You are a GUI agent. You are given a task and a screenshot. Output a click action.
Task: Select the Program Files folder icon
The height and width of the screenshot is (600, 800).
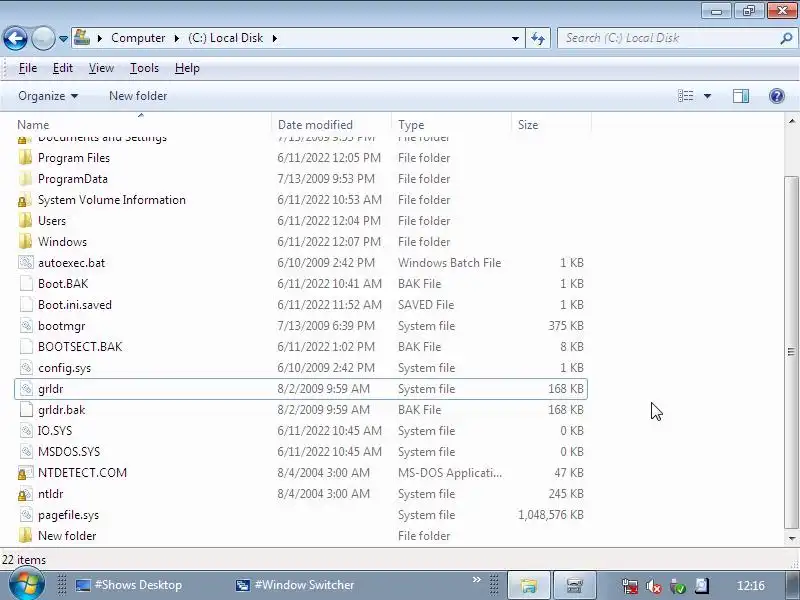point(25,158)
